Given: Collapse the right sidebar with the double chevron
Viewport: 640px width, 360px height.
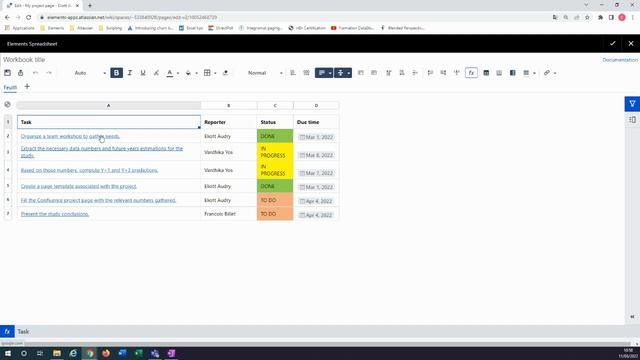Looking at the screenshot, I should [x=632, y=316].
